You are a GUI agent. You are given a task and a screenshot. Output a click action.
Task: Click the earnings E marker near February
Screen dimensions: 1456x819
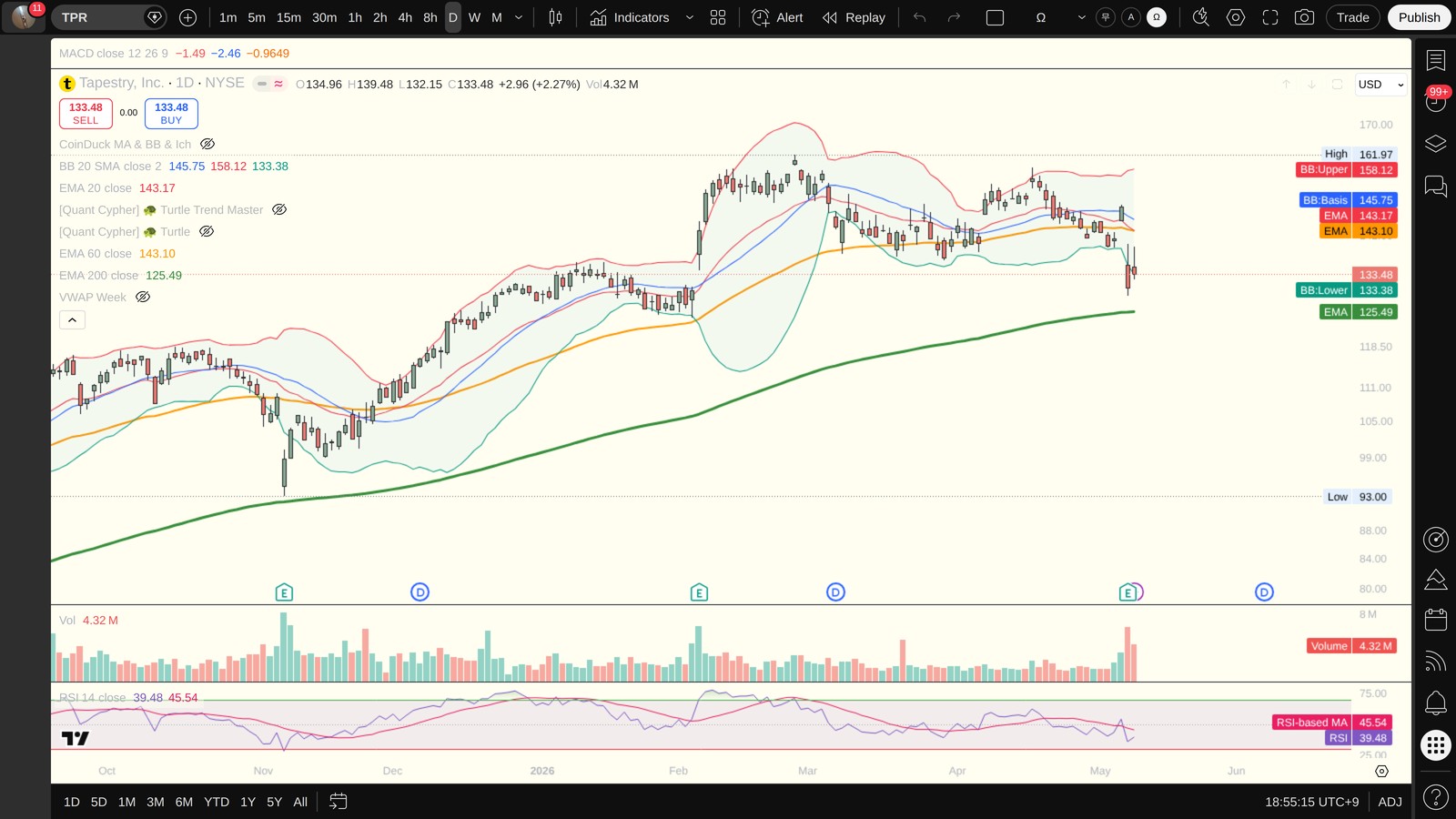point(699,592)
